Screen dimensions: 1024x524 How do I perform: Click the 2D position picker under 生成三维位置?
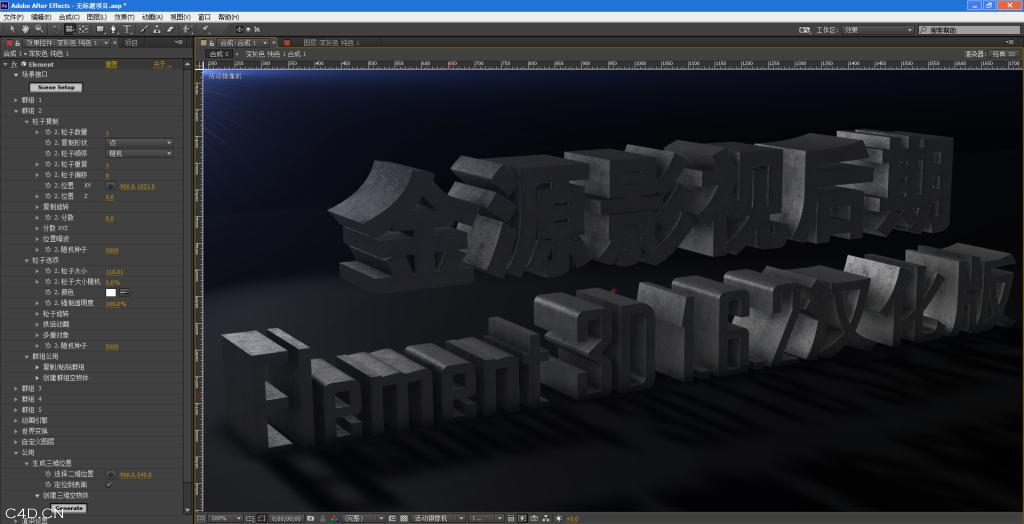(110, 474)
